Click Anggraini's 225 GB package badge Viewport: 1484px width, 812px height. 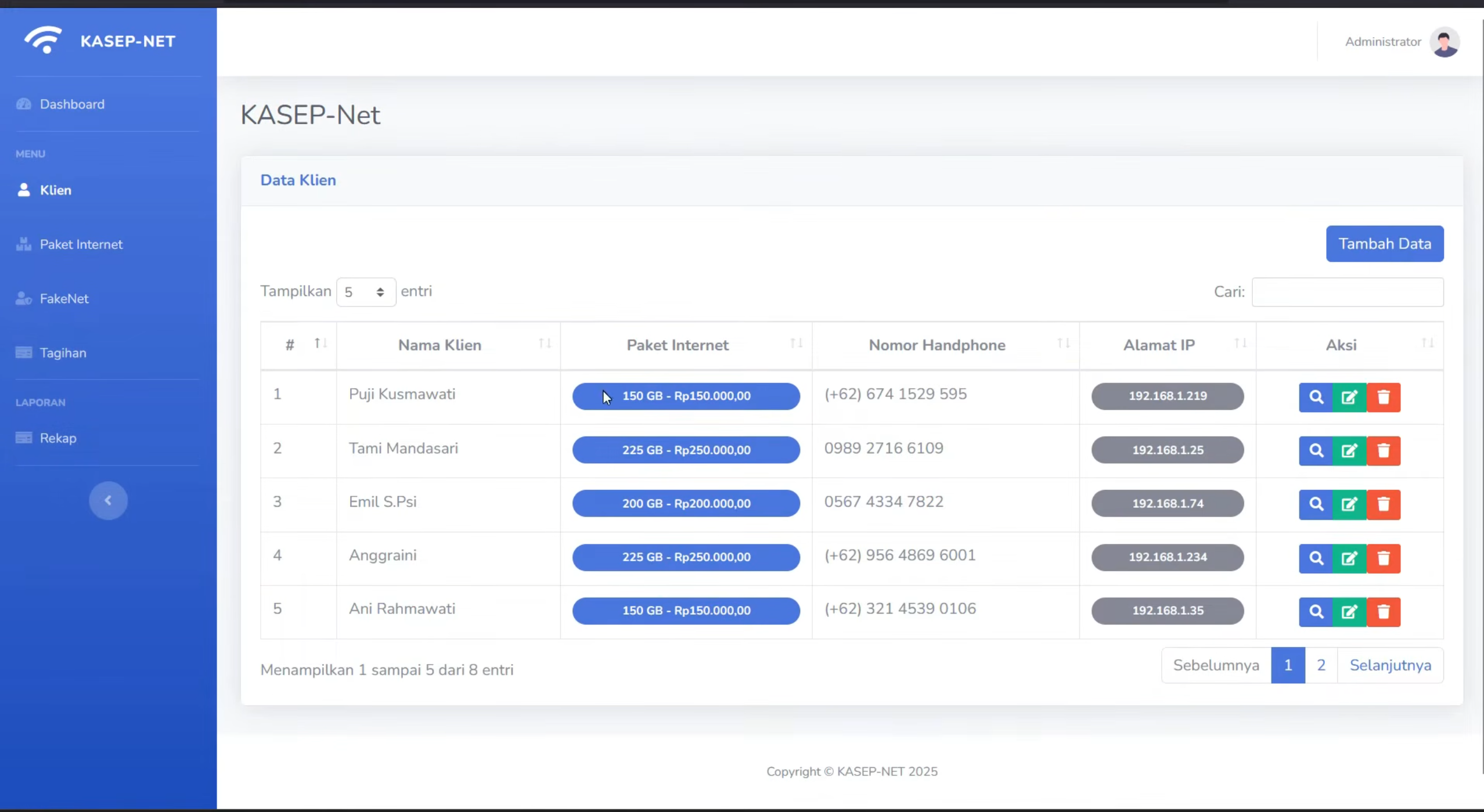(686, 557)
